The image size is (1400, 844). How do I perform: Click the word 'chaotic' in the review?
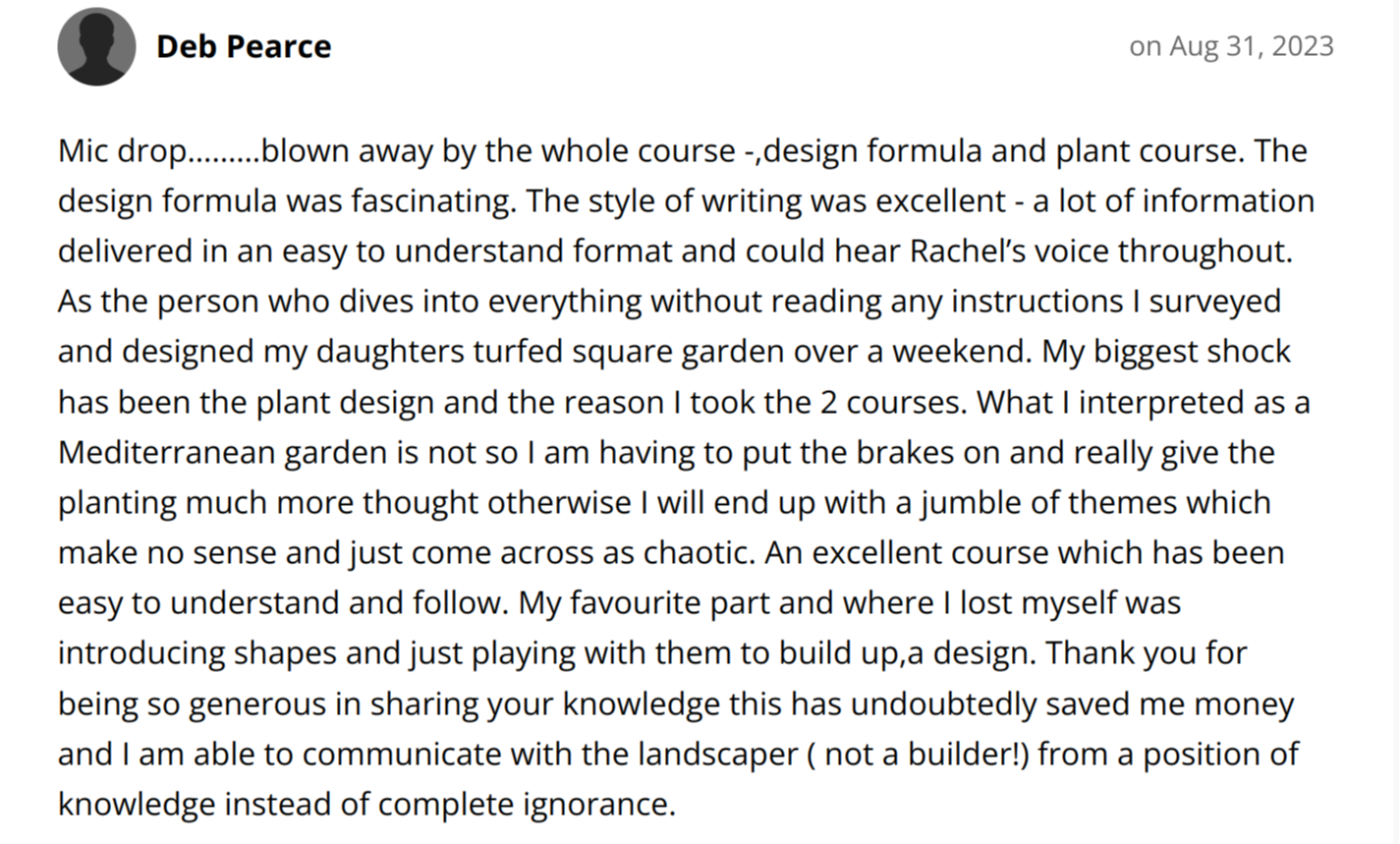(x=698, y=552)
